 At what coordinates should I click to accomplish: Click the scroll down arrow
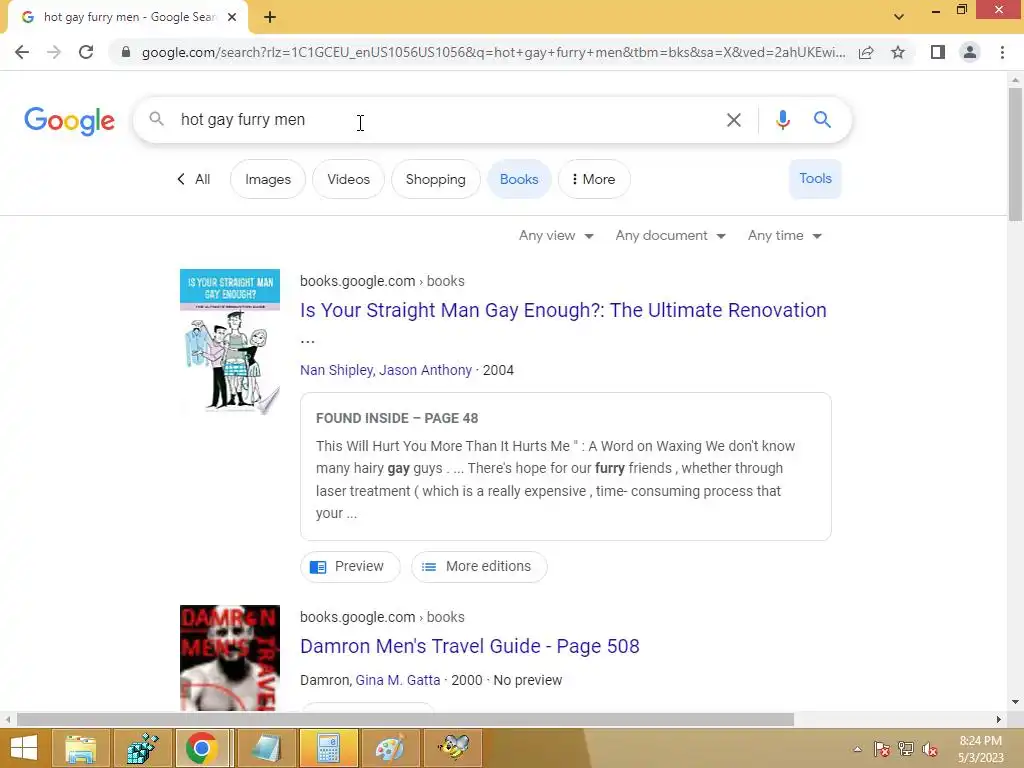click(x=1015, y=702)
